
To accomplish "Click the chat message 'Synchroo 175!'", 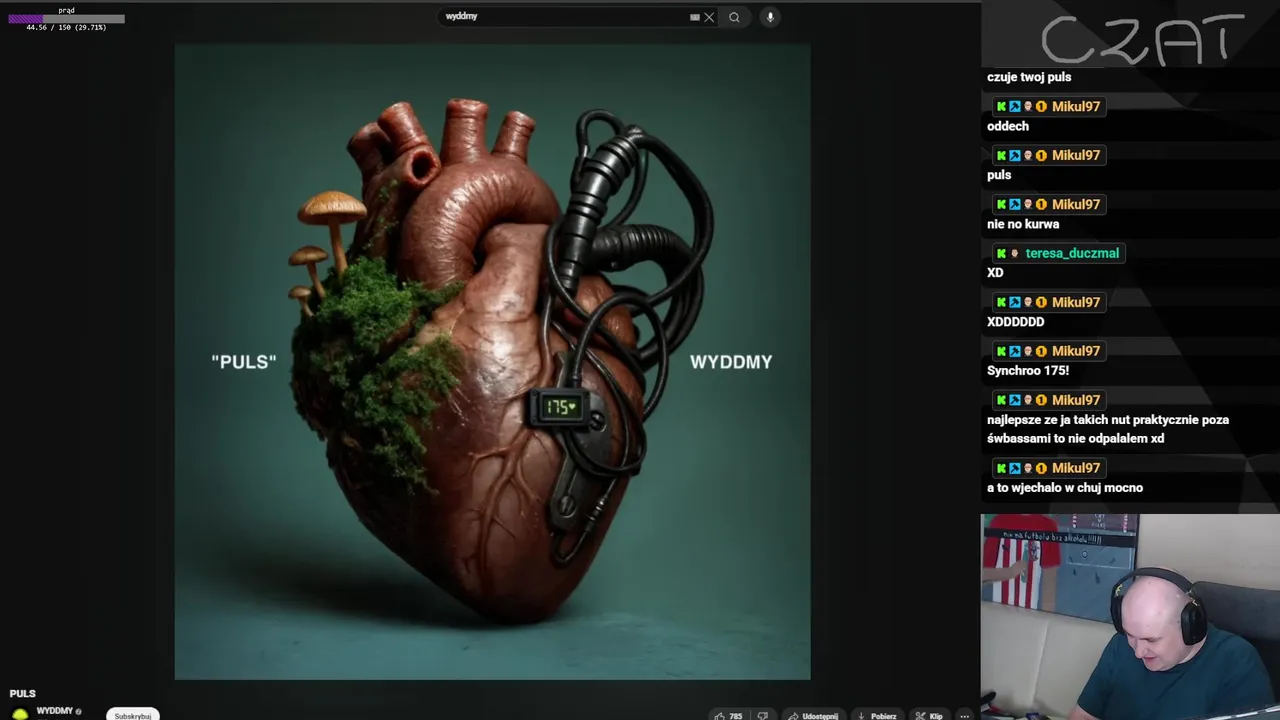I will [1028, 371].
